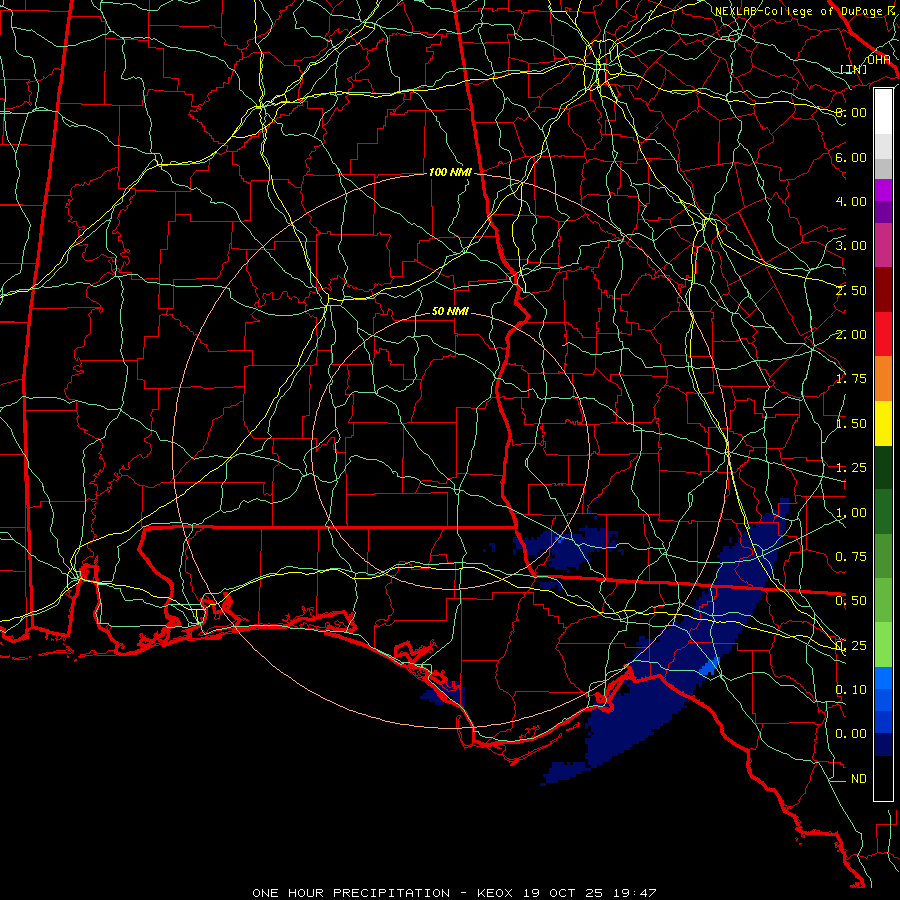900x900 pixels.
Task: Click the light green swatch beside 0.25
Action: (883, 645)
